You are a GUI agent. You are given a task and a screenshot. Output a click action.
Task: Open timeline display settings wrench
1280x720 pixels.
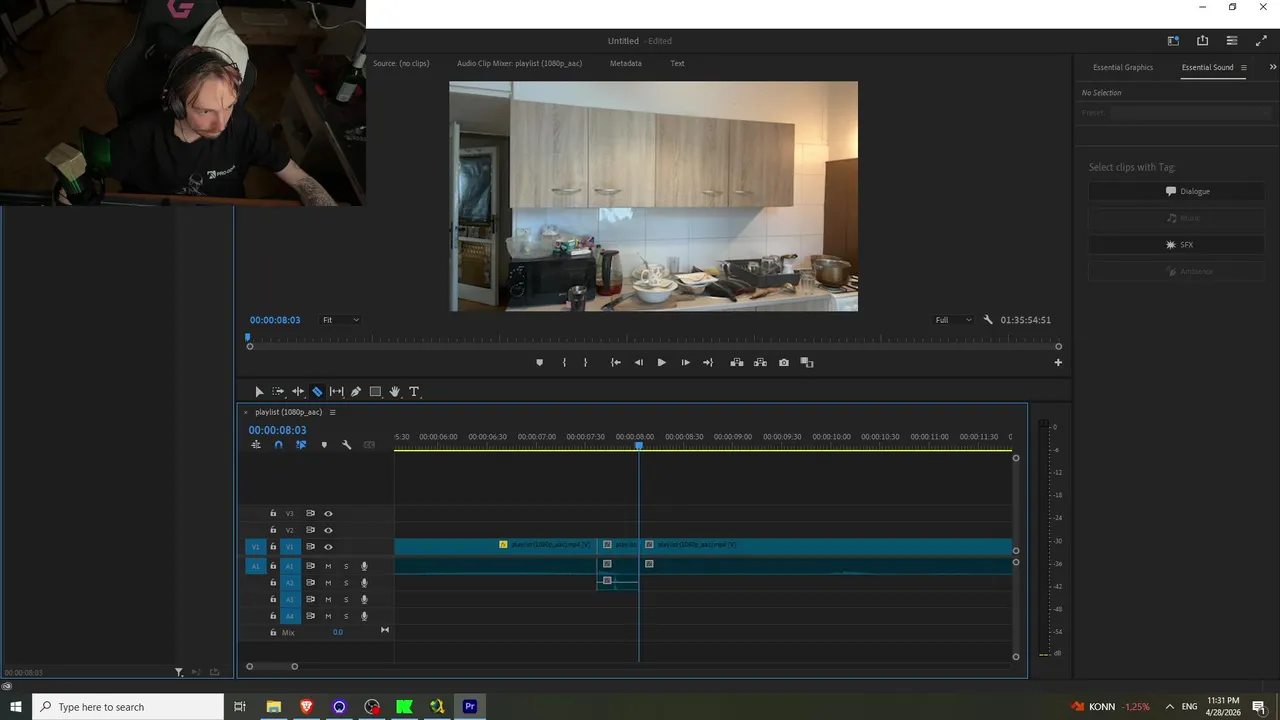click(346, 445)
